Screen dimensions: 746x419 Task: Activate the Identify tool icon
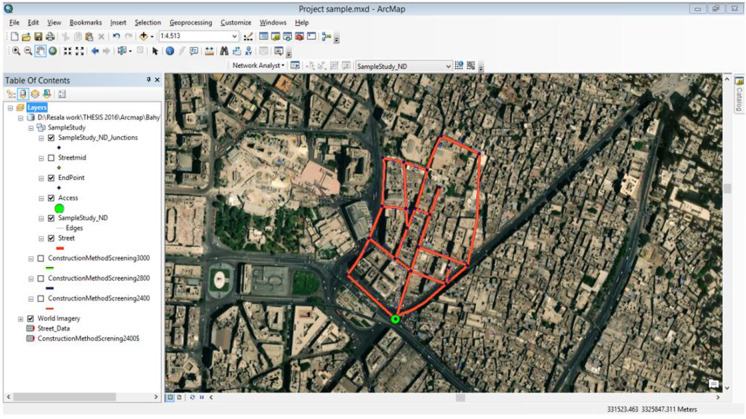tap(169, 51)
